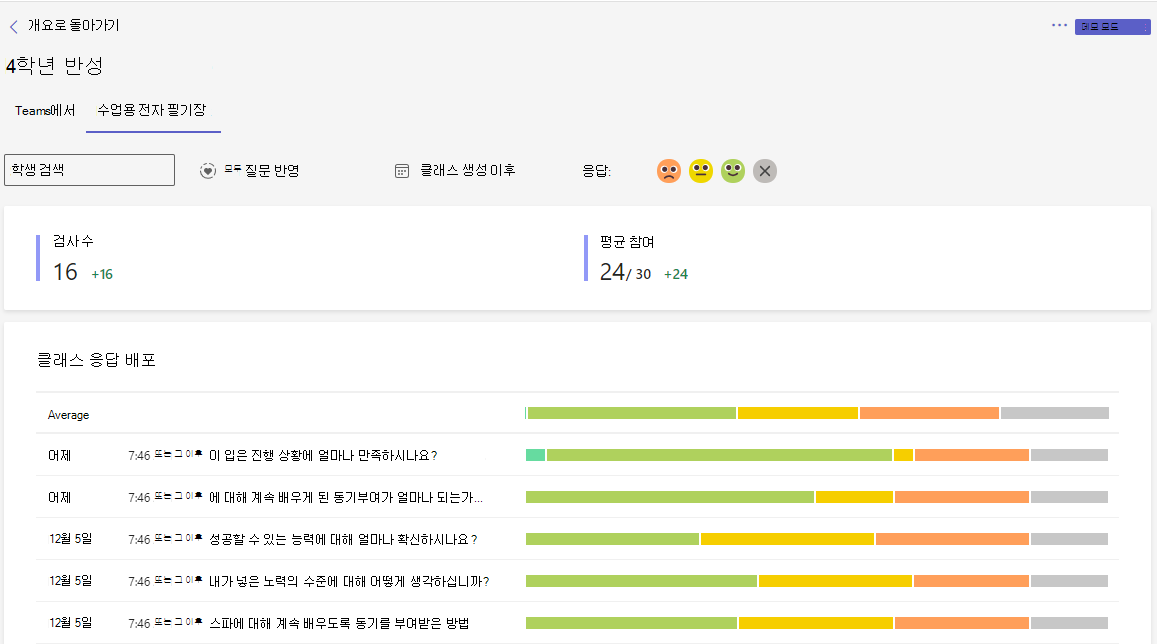The width and height of the screenshot is (1157, 644).
Task: Click the orange segment of the Average bar
Action: (929, 413)
